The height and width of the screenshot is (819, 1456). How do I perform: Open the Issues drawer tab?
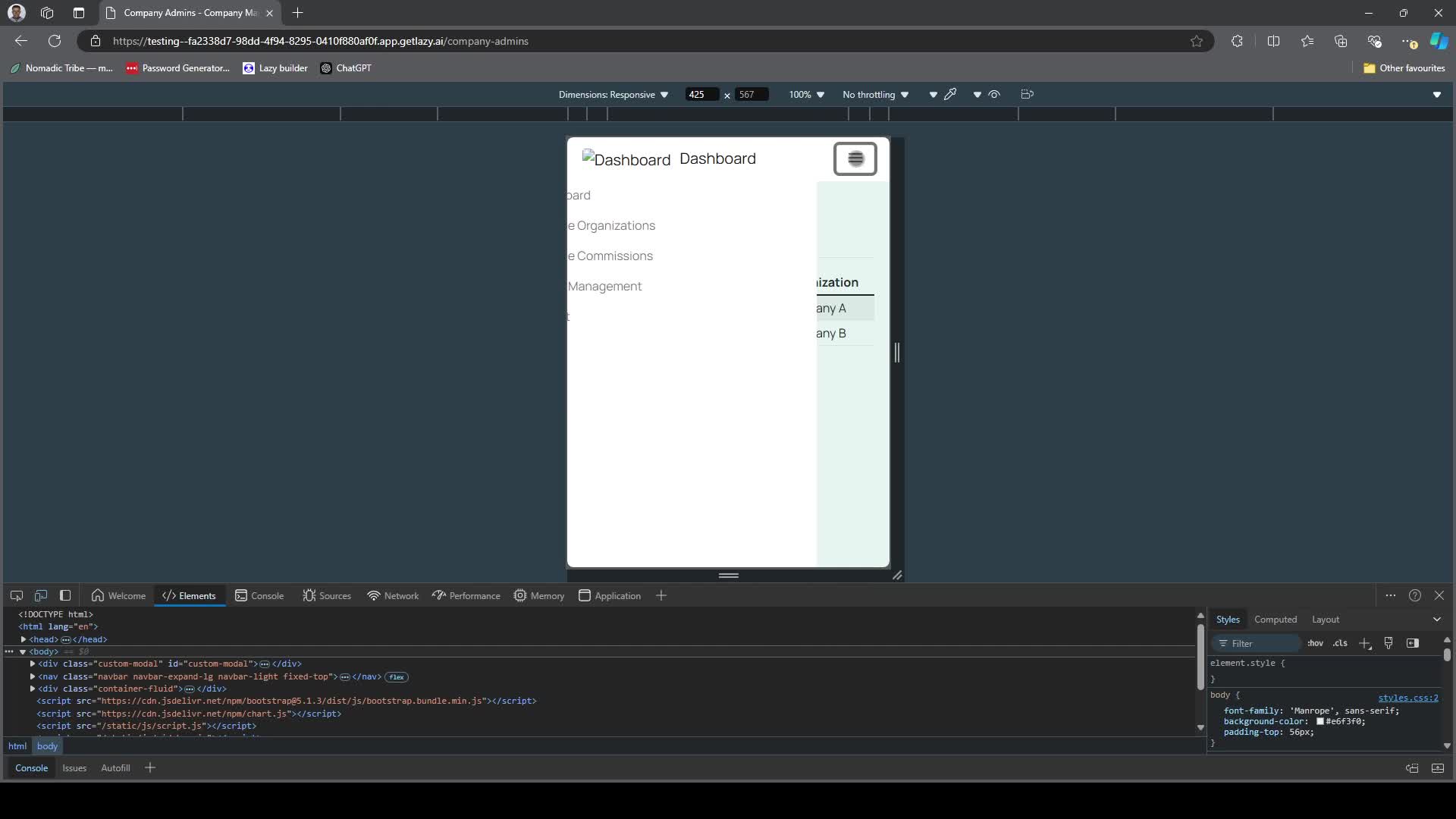click(74, 768)
